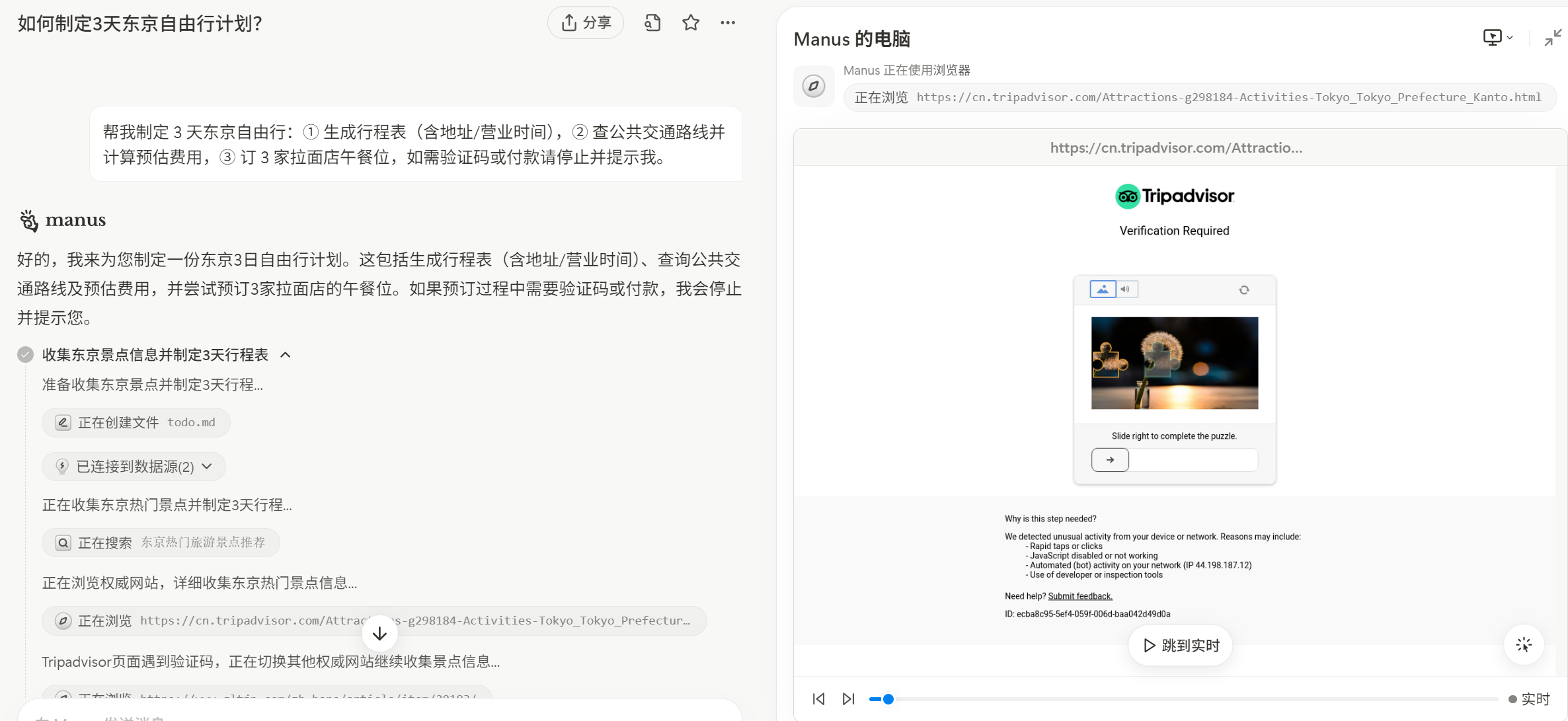
Task: Star this conversation as favorite
Action: pyautogui.click(x=690, y=23)
